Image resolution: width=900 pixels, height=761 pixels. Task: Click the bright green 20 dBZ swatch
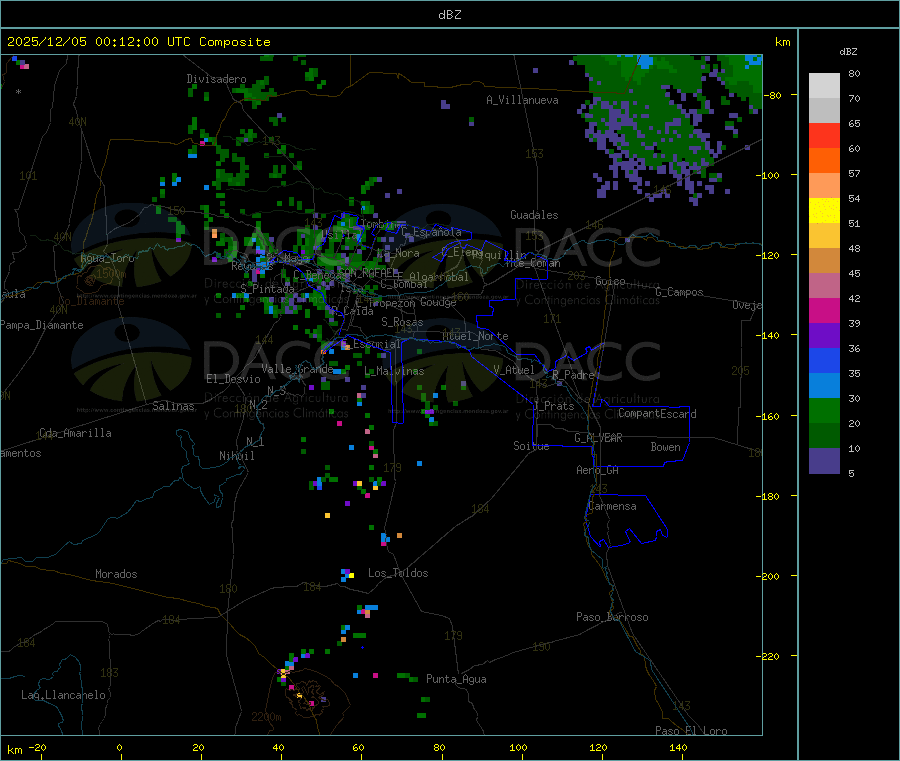click(824, 410)
